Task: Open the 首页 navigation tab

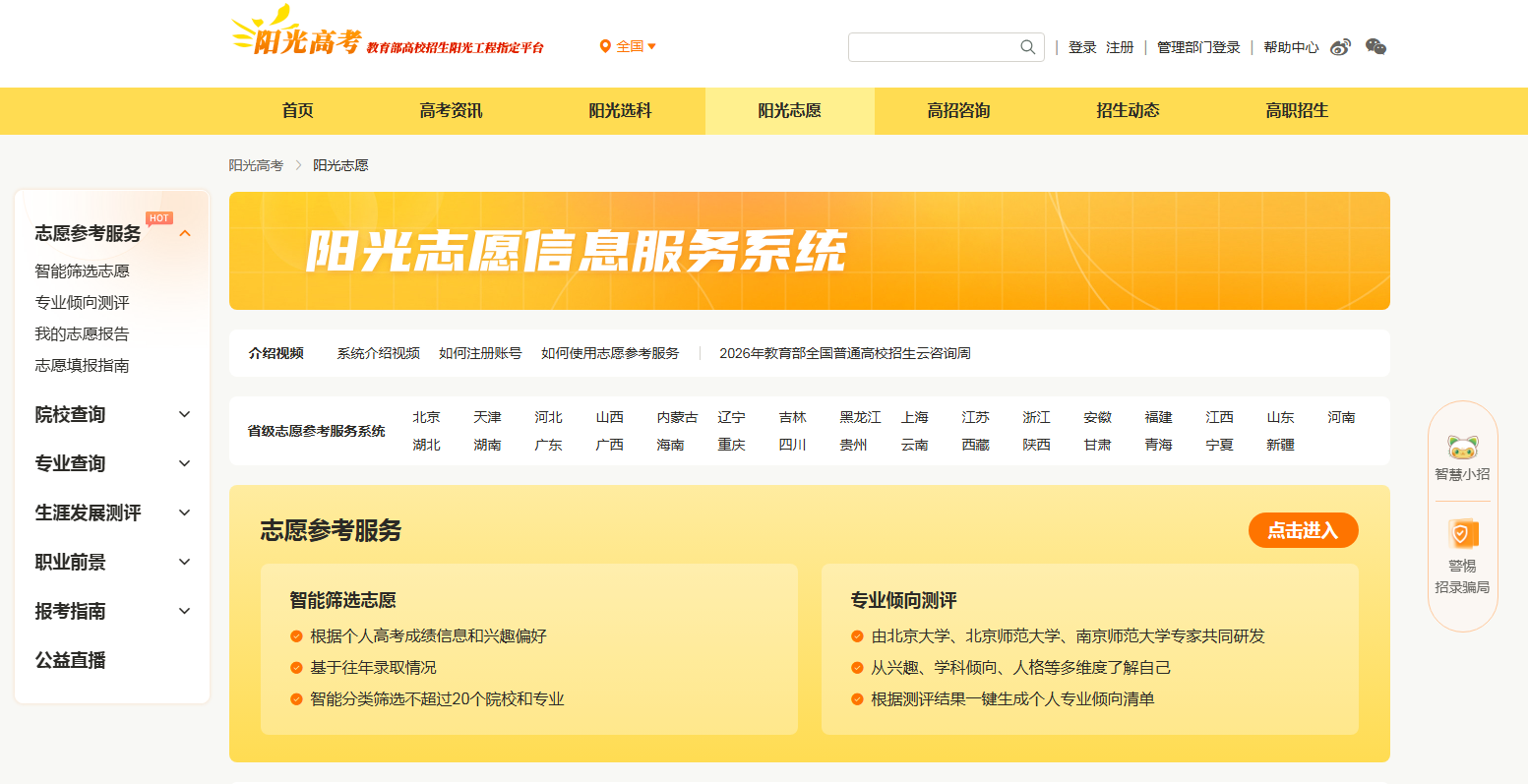Action: [298, 111]
